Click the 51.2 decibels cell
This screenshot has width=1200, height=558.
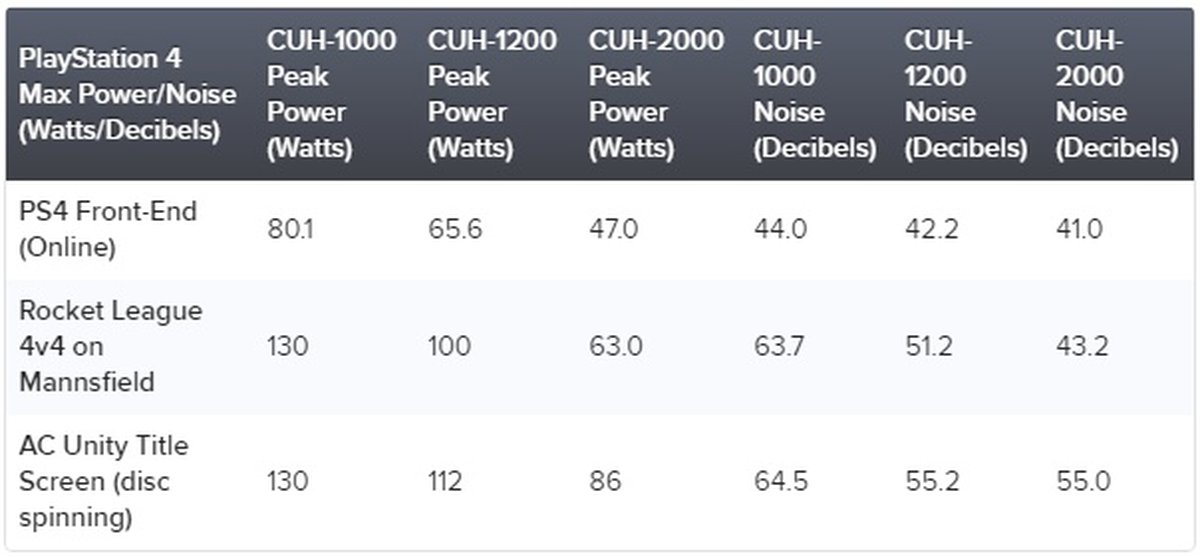(932, 346)
